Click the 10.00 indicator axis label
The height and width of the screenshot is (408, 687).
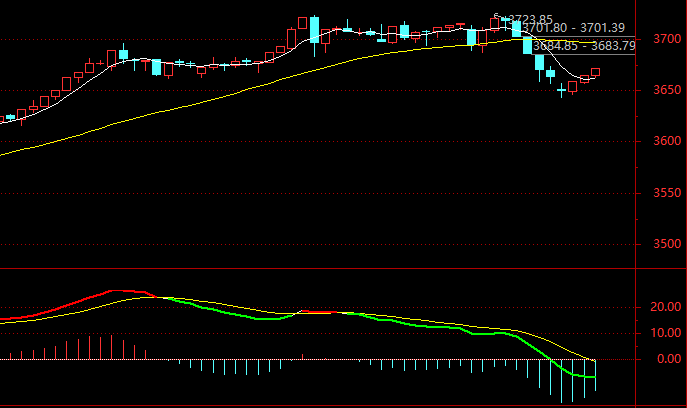[x=663, y=333]
